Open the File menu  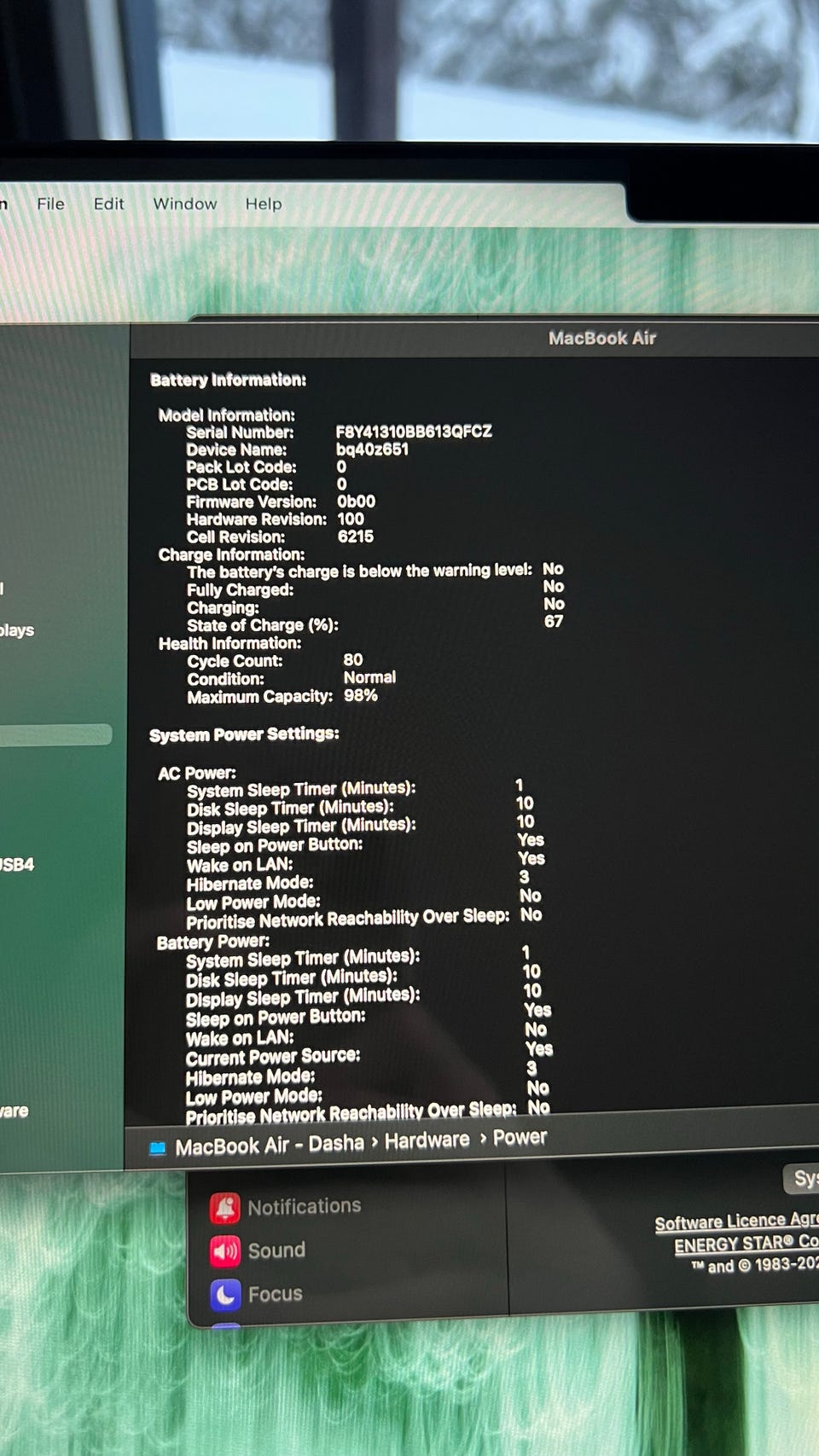point(50,204)
